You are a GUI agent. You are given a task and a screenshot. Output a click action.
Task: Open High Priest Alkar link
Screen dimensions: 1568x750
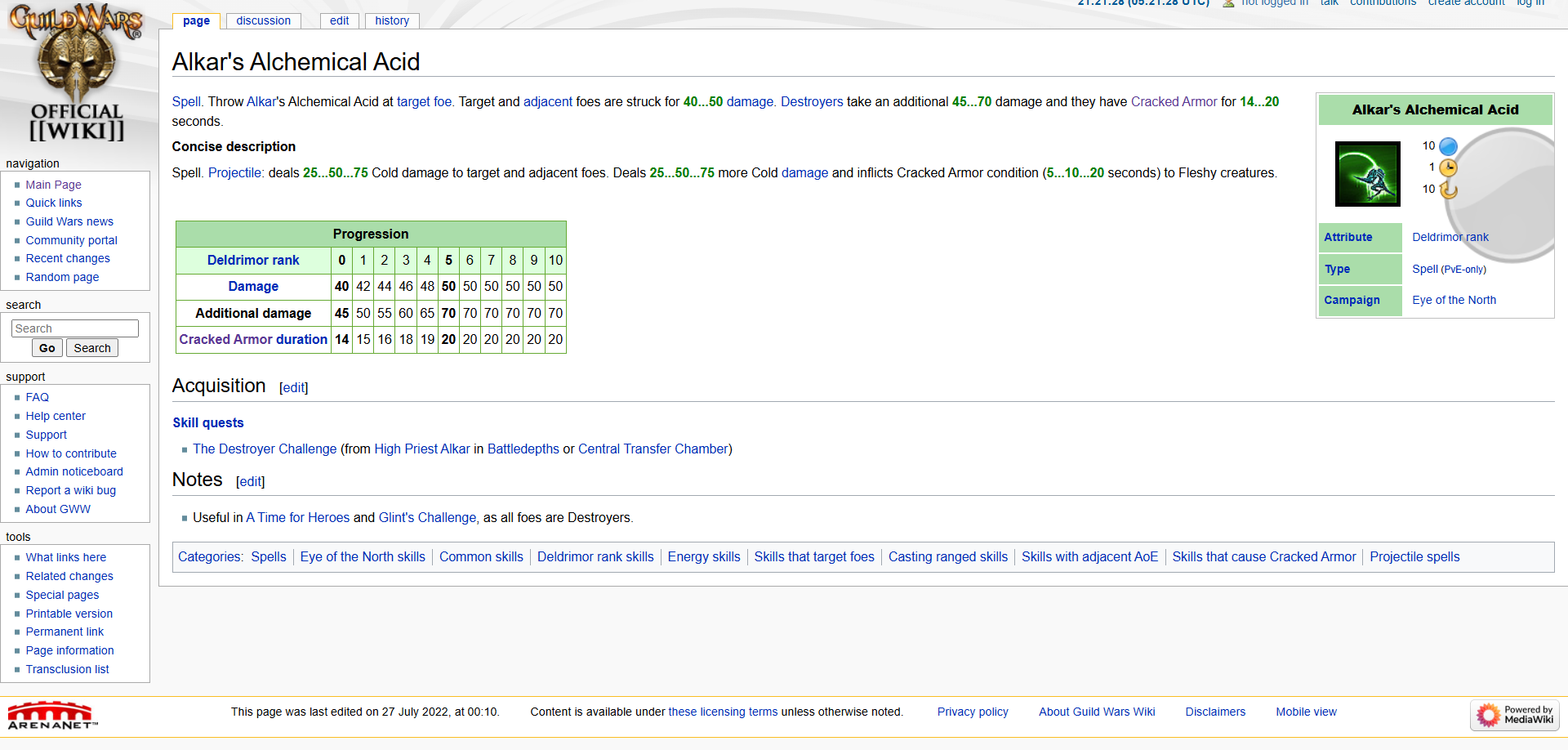click(x=422, y=449)
